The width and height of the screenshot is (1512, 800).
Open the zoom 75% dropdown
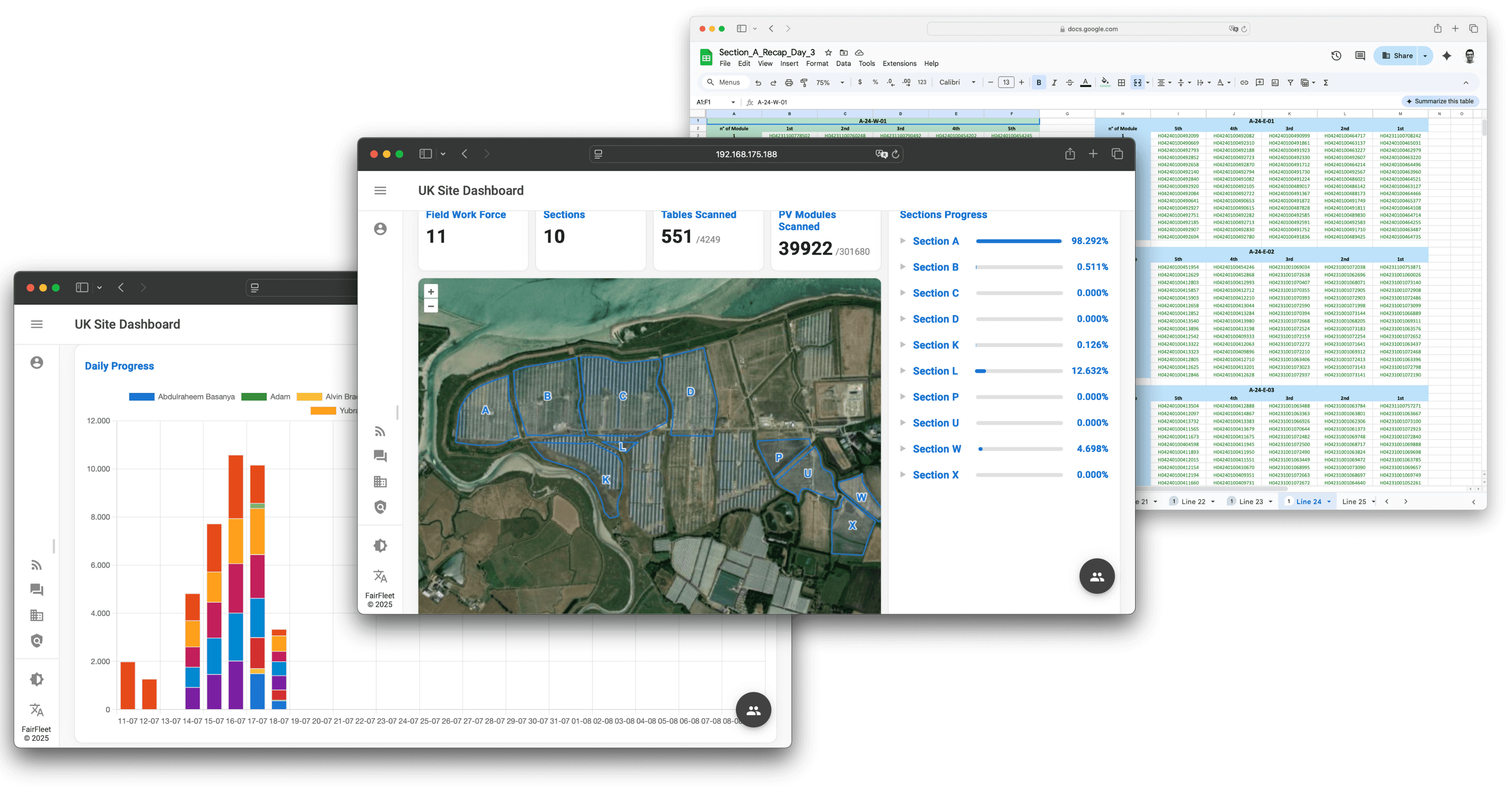tap(830, 83)
